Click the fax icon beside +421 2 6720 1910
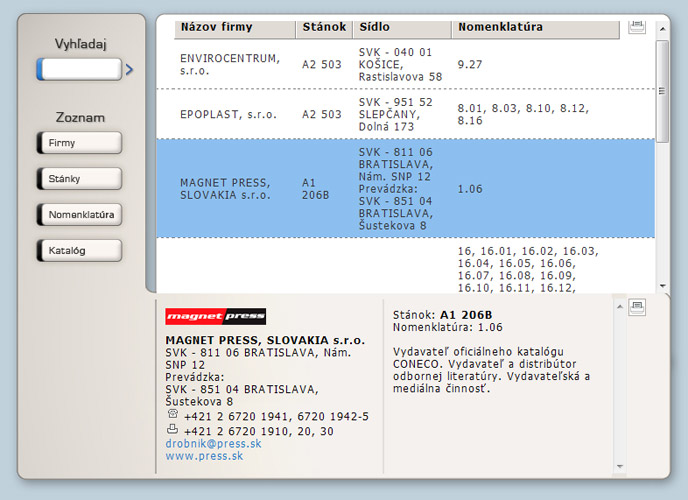This screenshot has height=500, width=688. click(x=172, y=429)
